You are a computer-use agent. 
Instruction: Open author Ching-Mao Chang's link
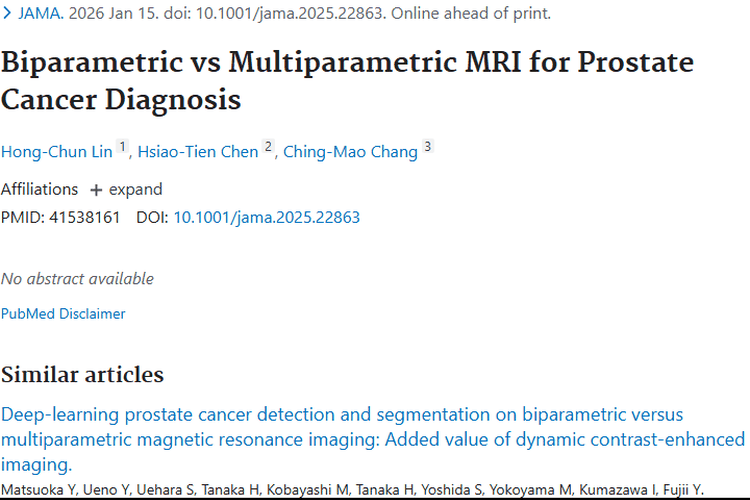pyautogui.click(x=349, y=152)
